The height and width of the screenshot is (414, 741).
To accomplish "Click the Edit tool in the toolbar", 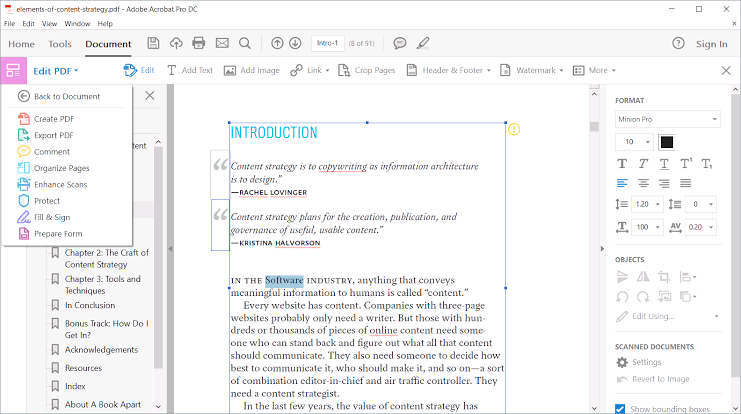I will coord(139,70).
